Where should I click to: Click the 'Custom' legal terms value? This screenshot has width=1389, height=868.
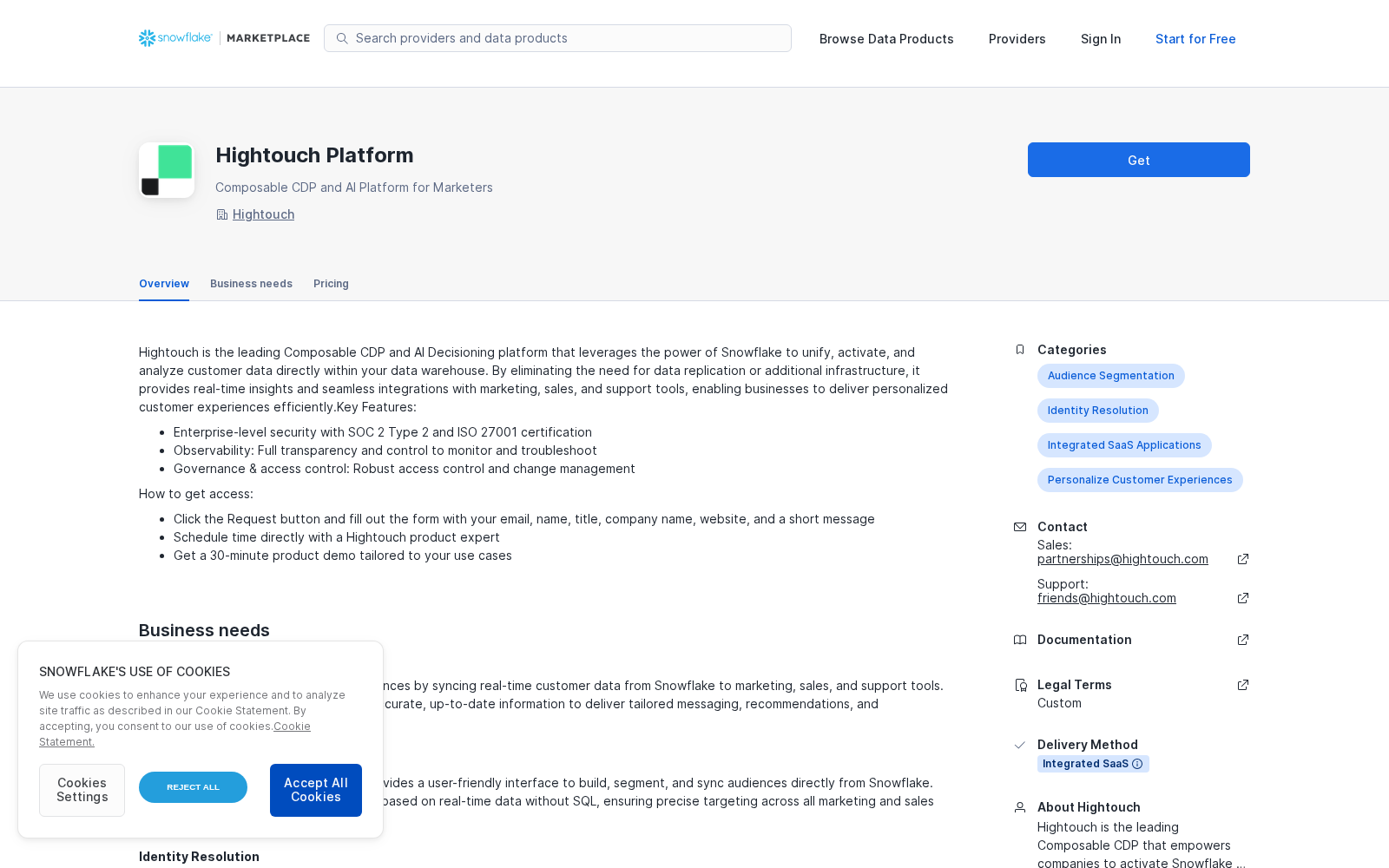coord(1059,703)
